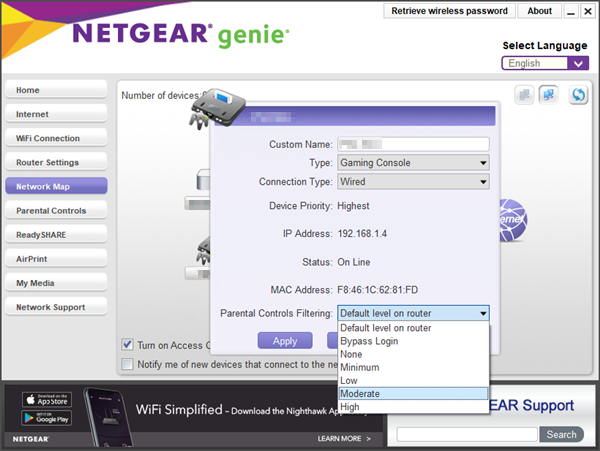Click the support search input field
The image size is (600, 451).
[x=467, y=435]
